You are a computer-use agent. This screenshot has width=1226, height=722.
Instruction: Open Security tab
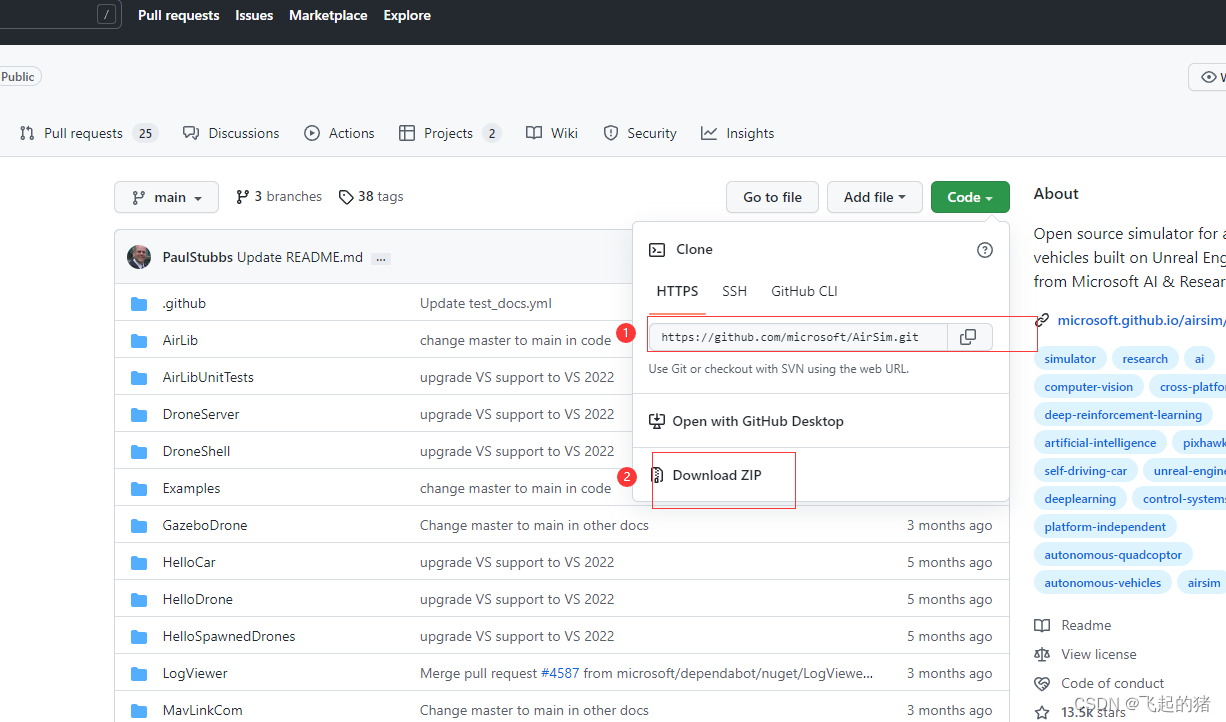(640, 133)
